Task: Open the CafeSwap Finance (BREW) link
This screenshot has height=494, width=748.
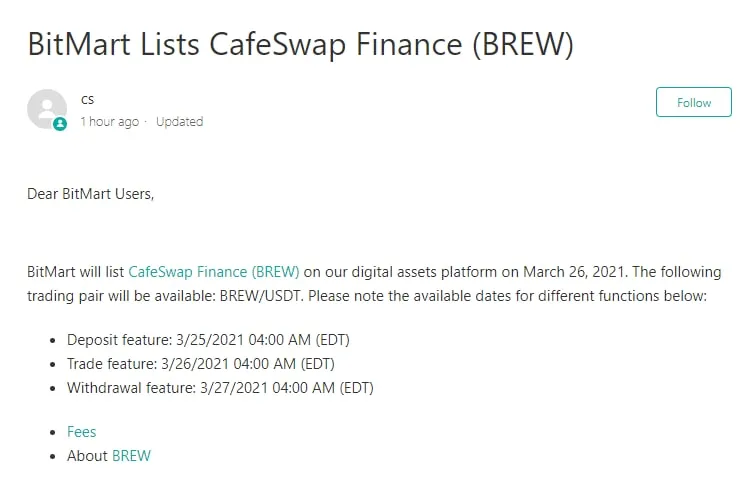Action: 214,272
